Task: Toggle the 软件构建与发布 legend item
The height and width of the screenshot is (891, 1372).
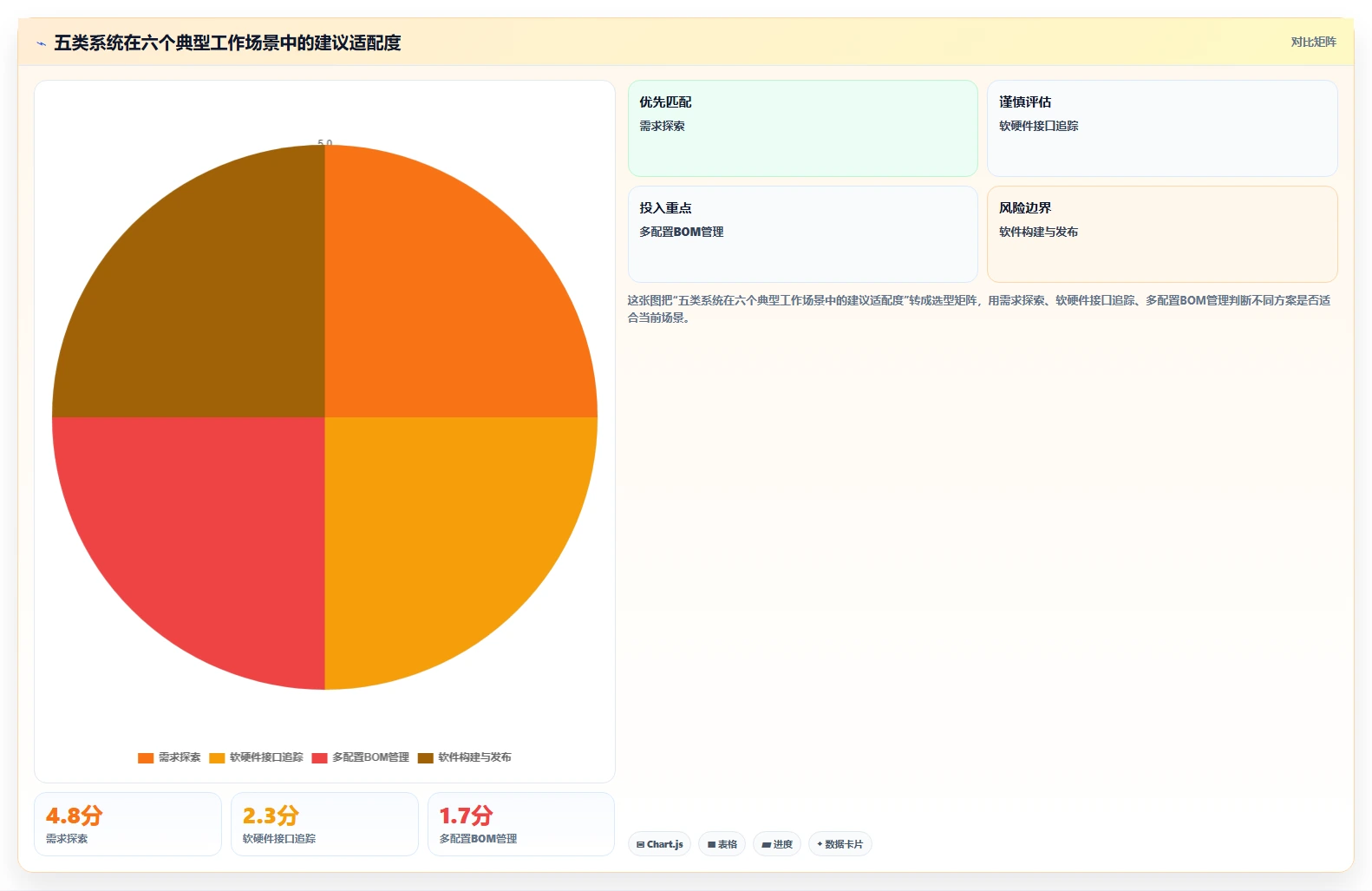Action: coord(464,757)
